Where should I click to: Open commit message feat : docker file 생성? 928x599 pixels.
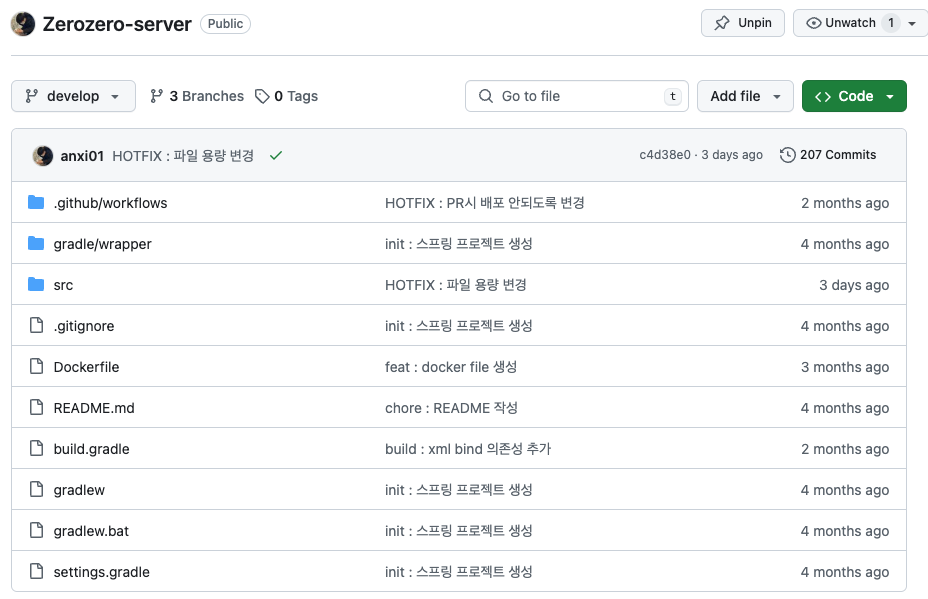(x=451, y=367)
